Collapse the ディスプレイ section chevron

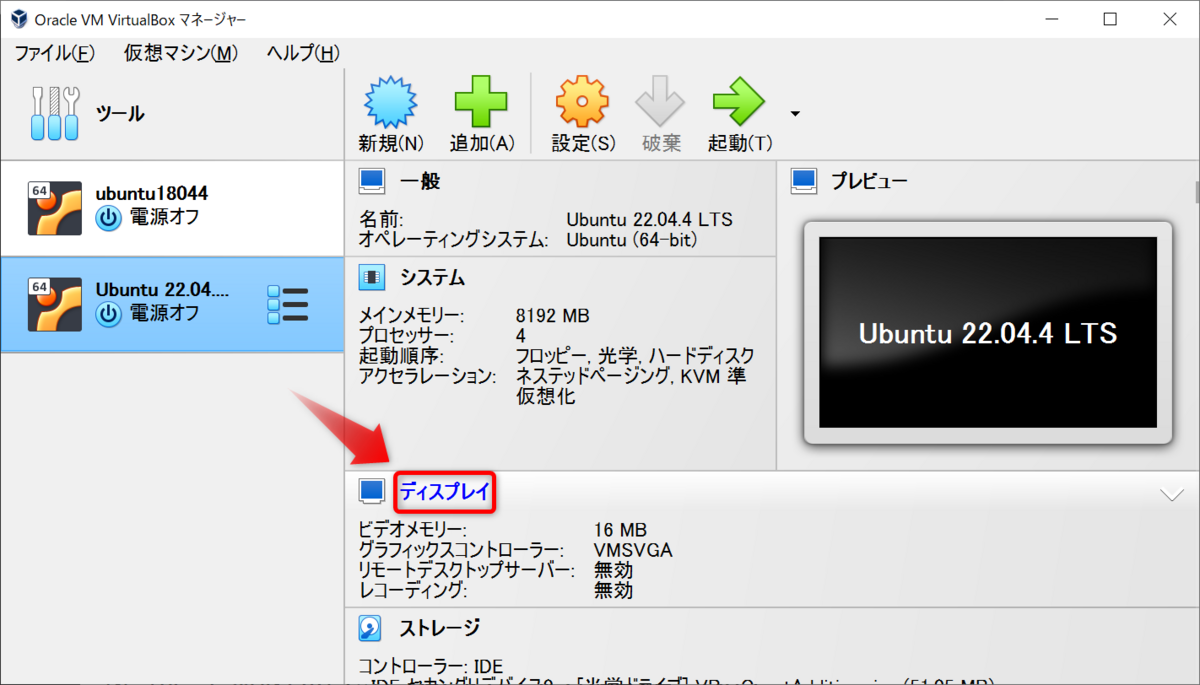coord(1172,494)
